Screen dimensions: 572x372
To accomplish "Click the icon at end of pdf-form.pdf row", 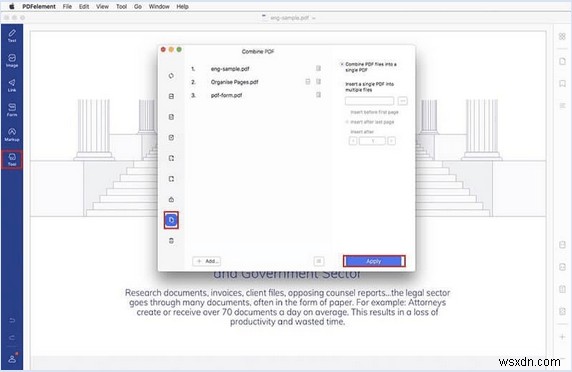I will pyautogui.click(x=318, y=95).
